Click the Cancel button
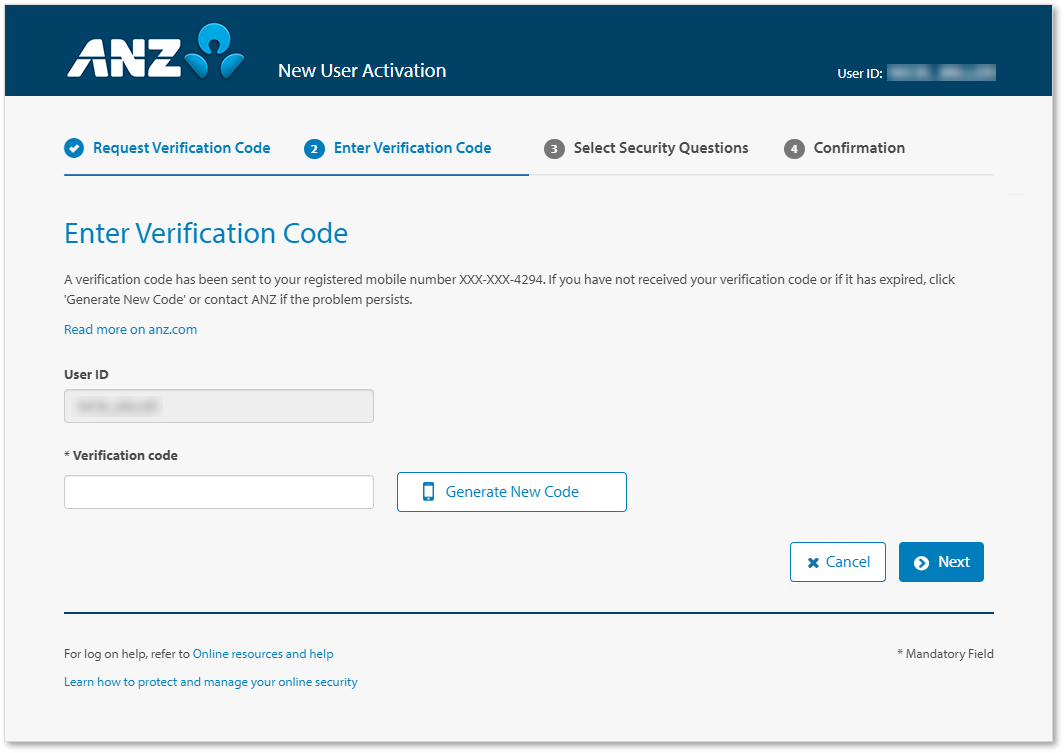This screenshot has height=753, width=1064. pos(838,561)
